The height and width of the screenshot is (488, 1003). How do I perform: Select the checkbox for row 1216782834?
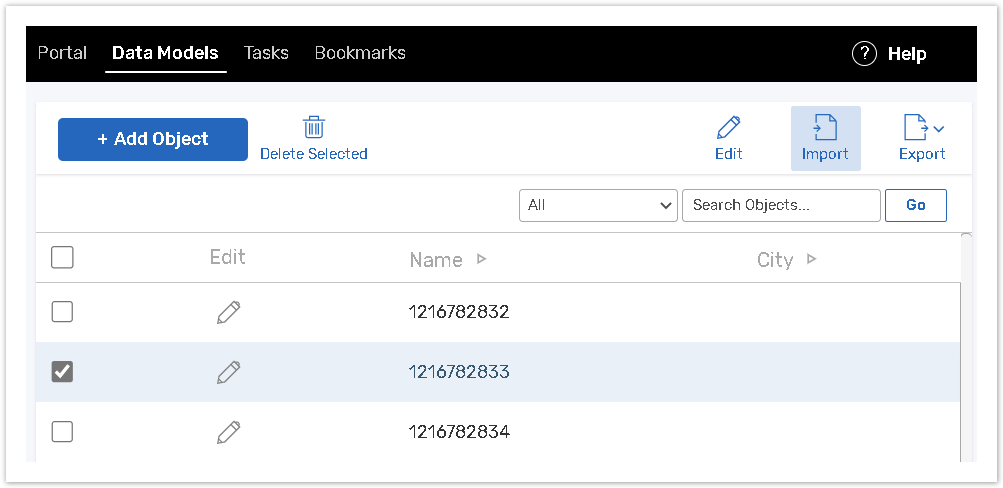tap(62, 432)
